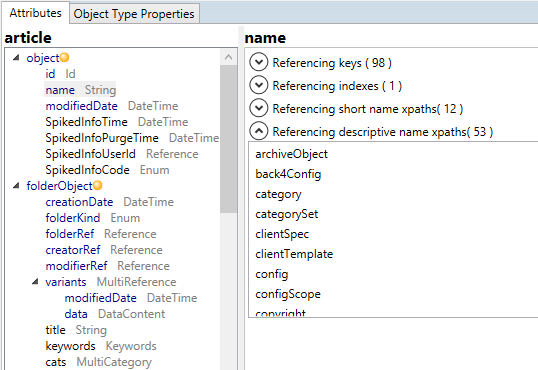
Task: Select configScope in xpaths list
Action: [288, 294]
